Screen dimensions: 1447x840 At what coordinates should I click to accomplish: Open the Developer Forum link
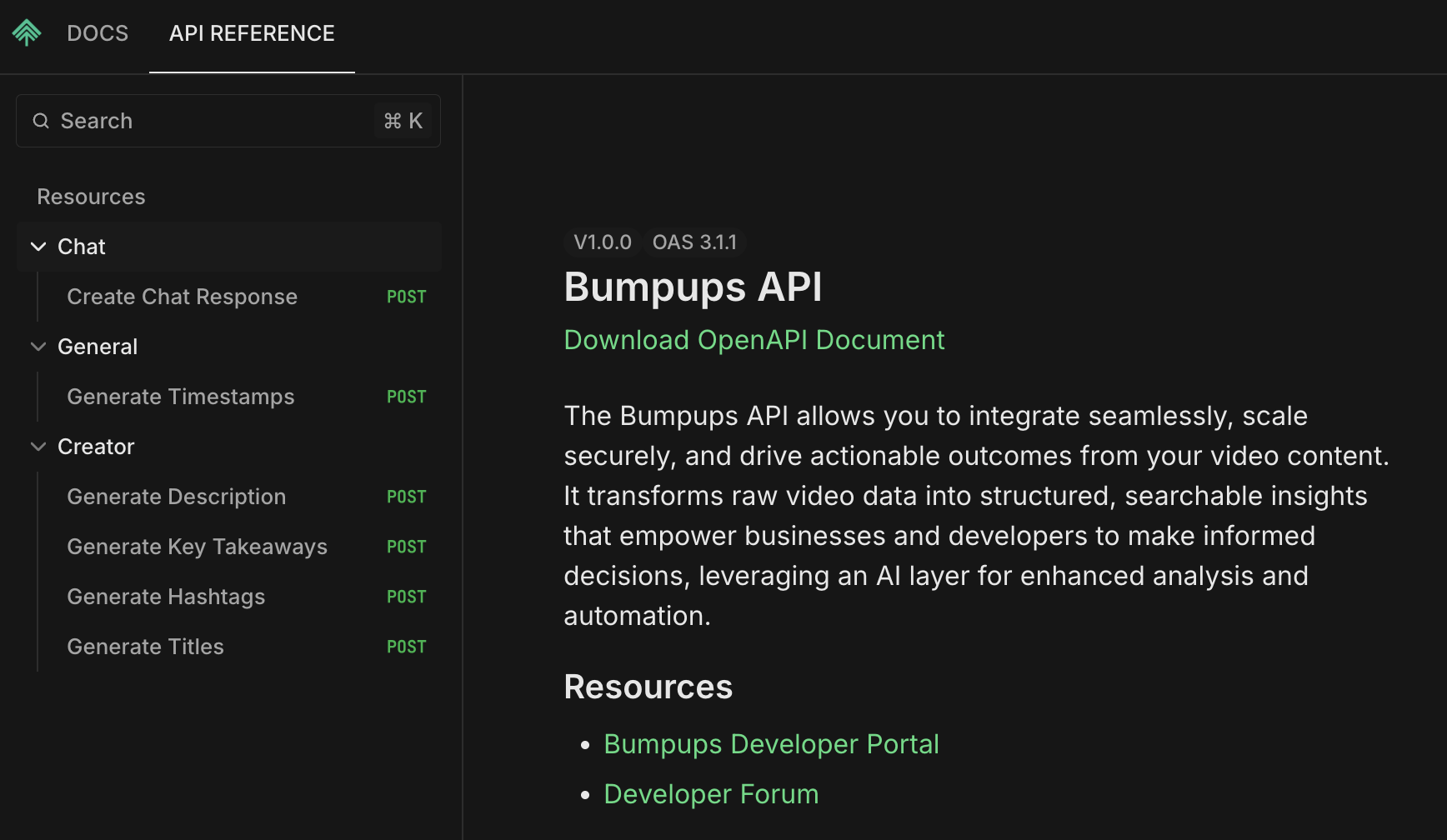pos(712,794)
